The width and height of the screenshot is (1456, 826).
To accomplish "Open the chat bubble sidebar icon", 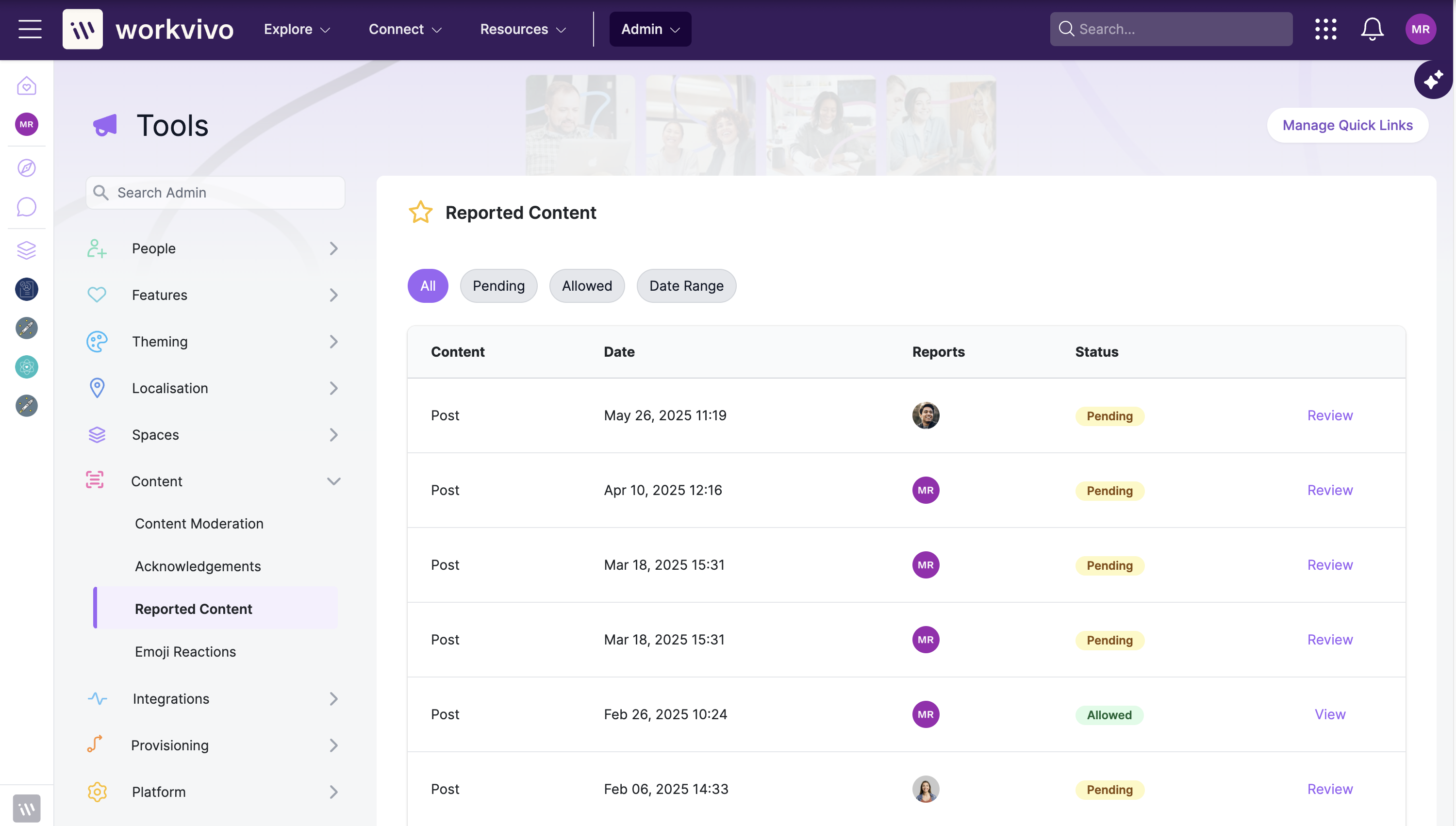I will [x=26, y=207].
